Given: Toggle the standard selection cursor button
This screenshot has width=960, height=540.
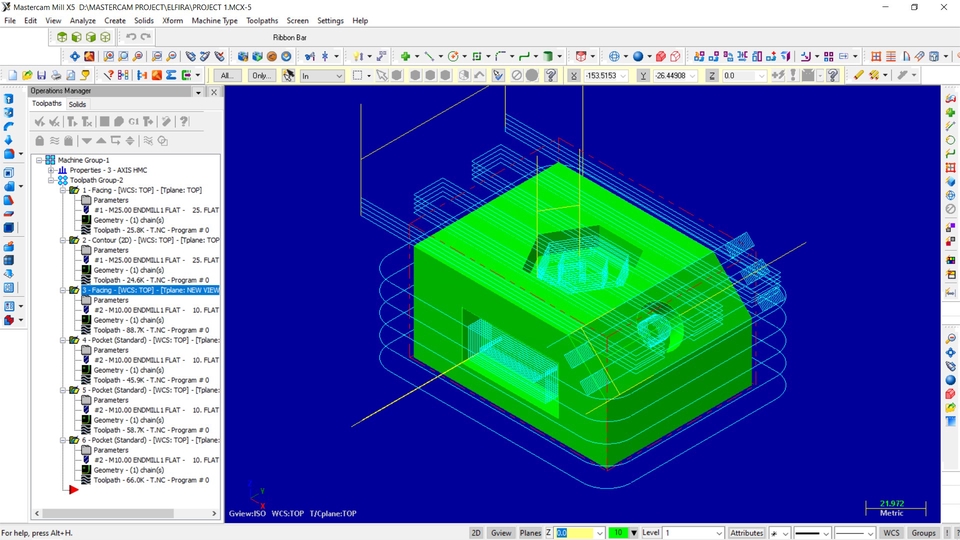Looking at the screenshot, I should coord(381,75).
